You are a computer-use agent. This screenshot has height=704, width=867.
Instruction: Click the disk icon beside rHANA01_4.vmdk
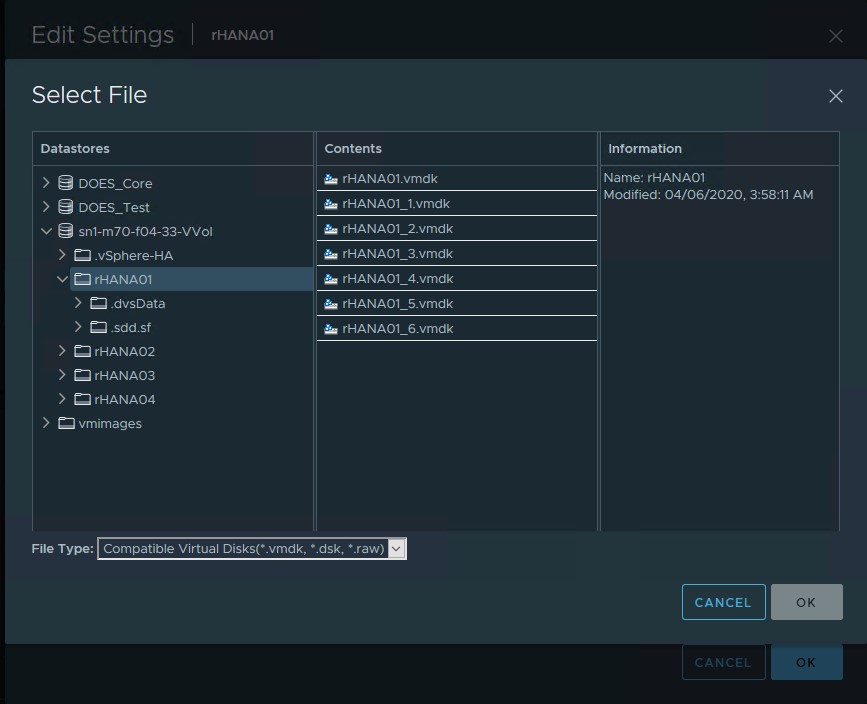pyautogui.click(x=331, y=279)
